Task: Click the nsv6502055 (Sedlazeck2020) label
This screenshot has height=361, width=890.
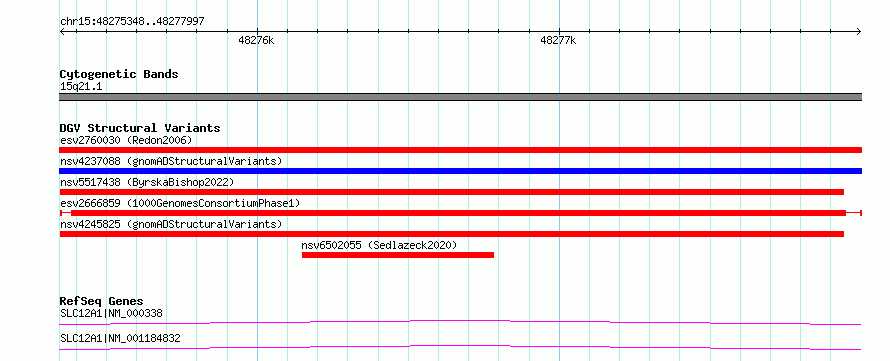Action: click(379, 245)
